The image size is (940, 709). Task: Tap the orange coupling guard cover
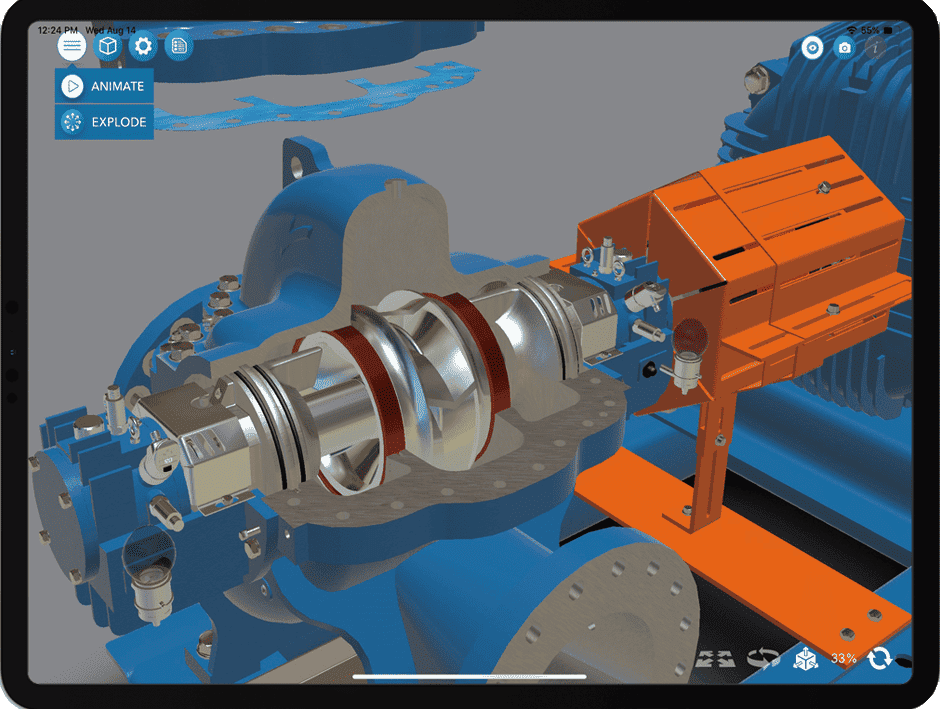coord(790,240)
